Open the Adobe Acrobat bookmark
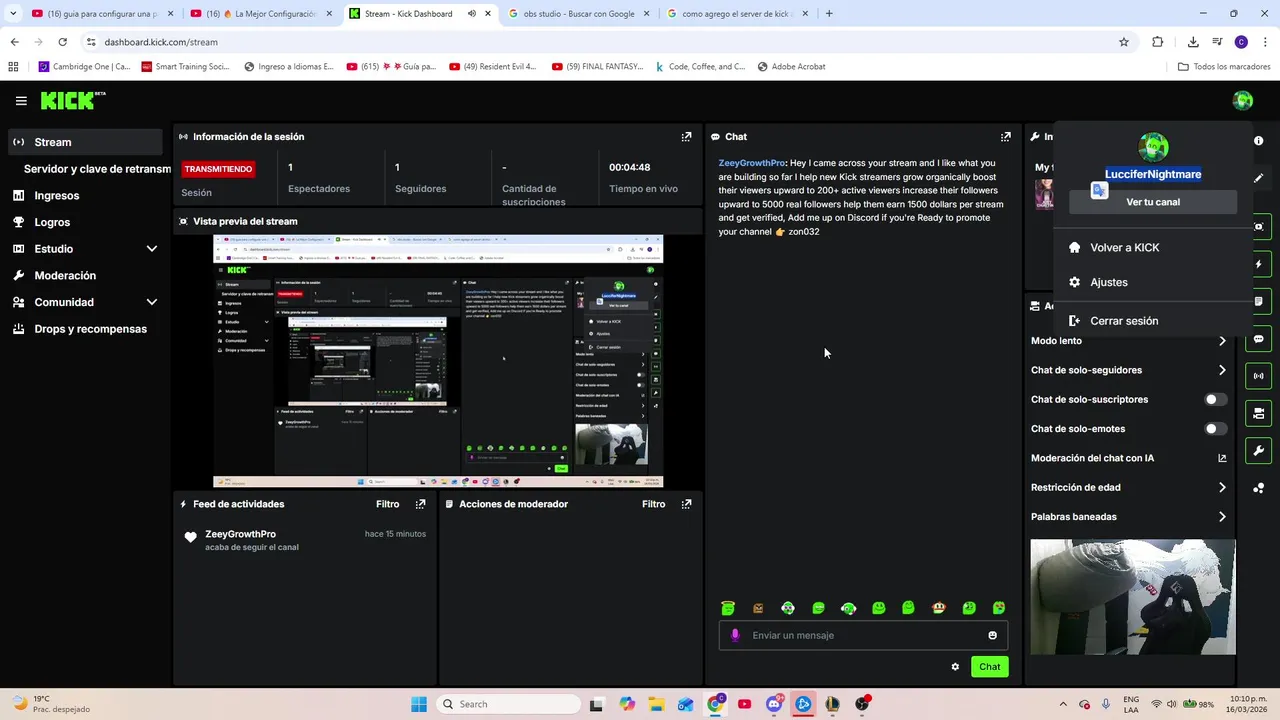Viewport: 1280px width, 720px height. [791, 67]
